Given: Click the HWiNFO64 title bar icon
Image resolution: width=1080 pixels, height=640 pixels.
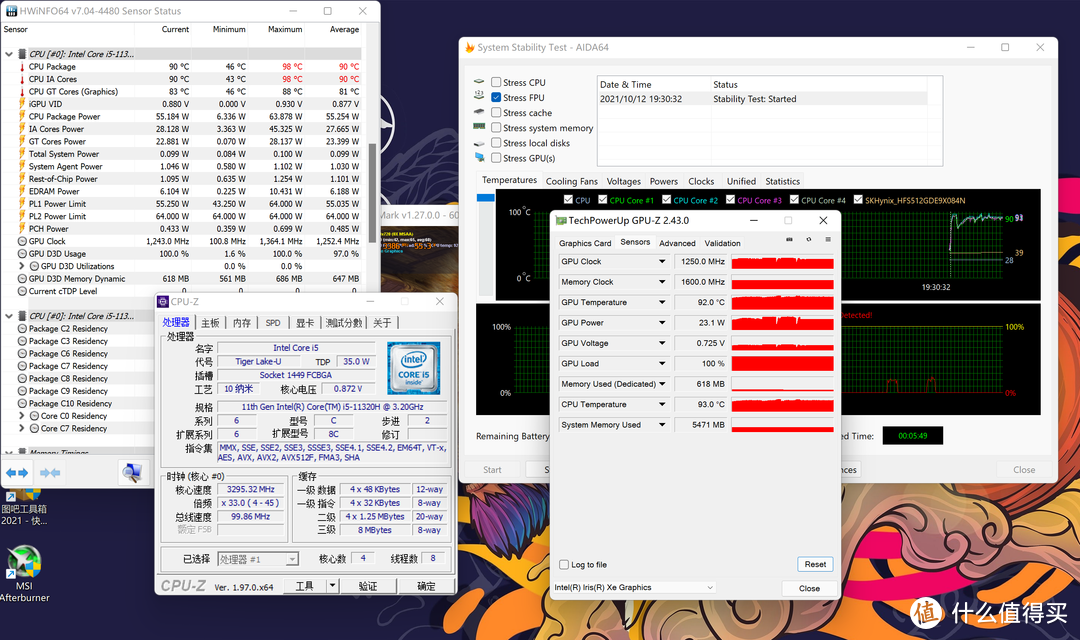Looking at the screenshot, I should 11,11.
